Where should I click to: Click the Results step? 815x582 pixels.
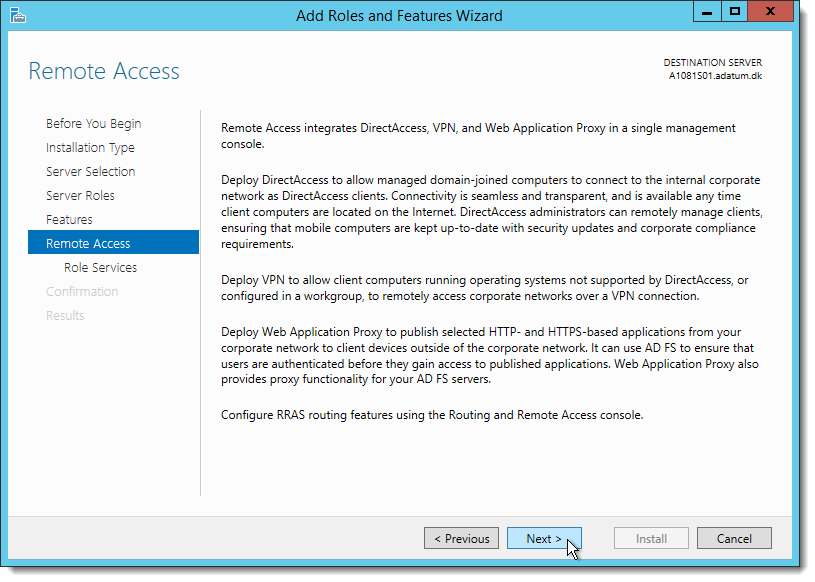coord(65,315)
